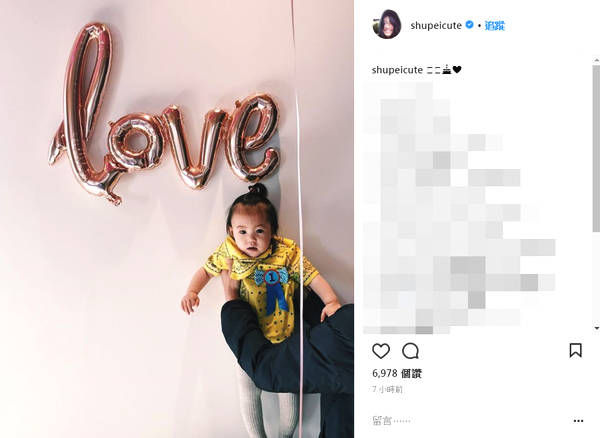Like the post with heart icon
Viewport: 600px width, 438px height.
coord(381,351)
